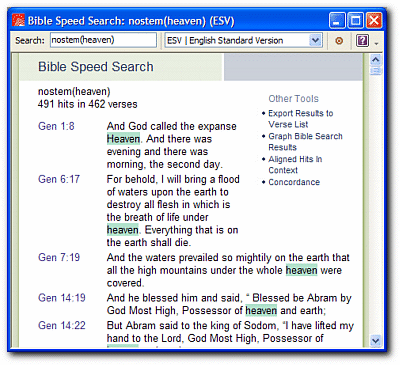Expand the small arrow next to help icon
The width and height of the screenshot is (400, 365).
click(x=377, y=44)
